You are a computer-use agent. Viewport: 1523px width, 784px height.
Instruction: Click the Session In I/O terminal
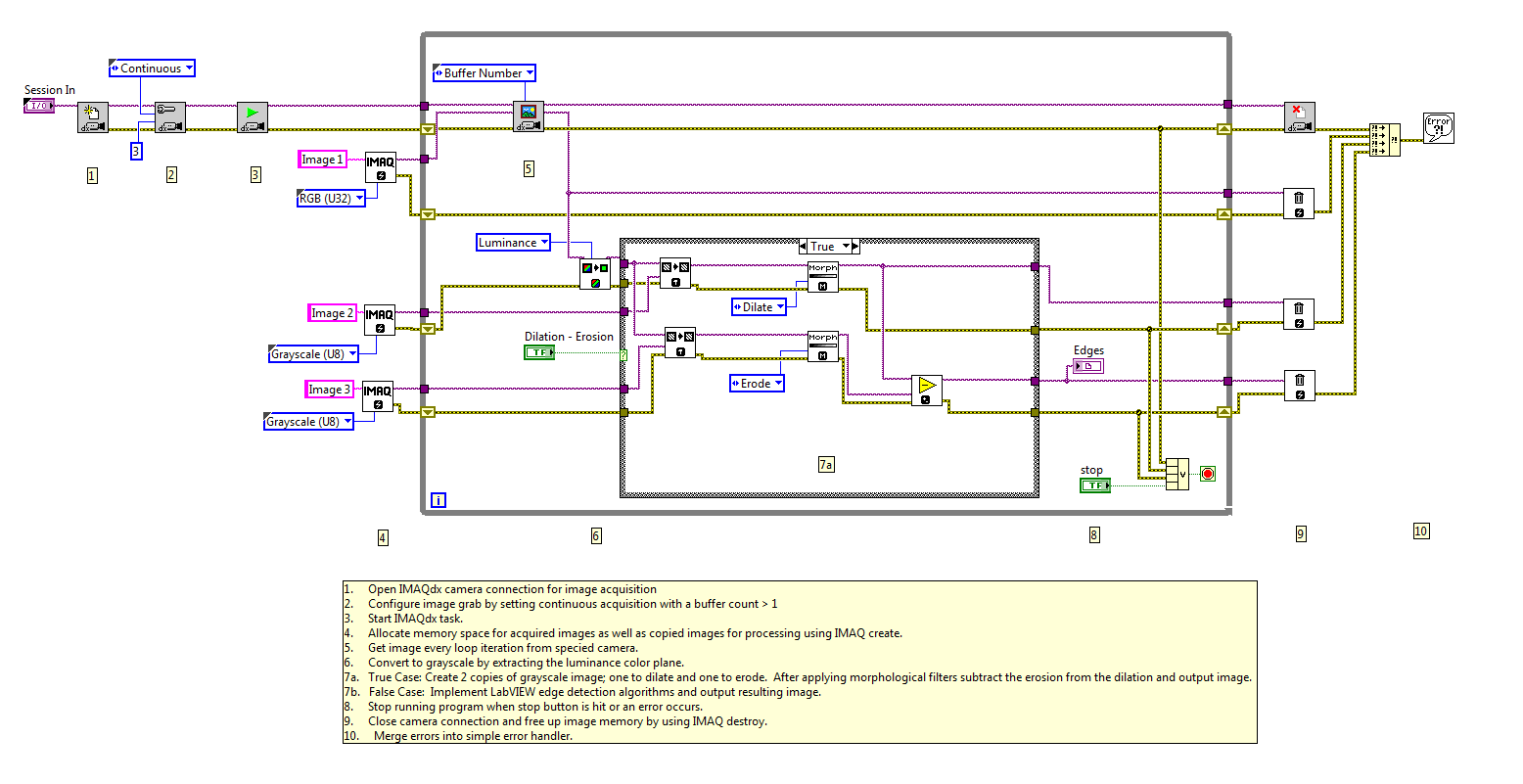click(39, 106)
